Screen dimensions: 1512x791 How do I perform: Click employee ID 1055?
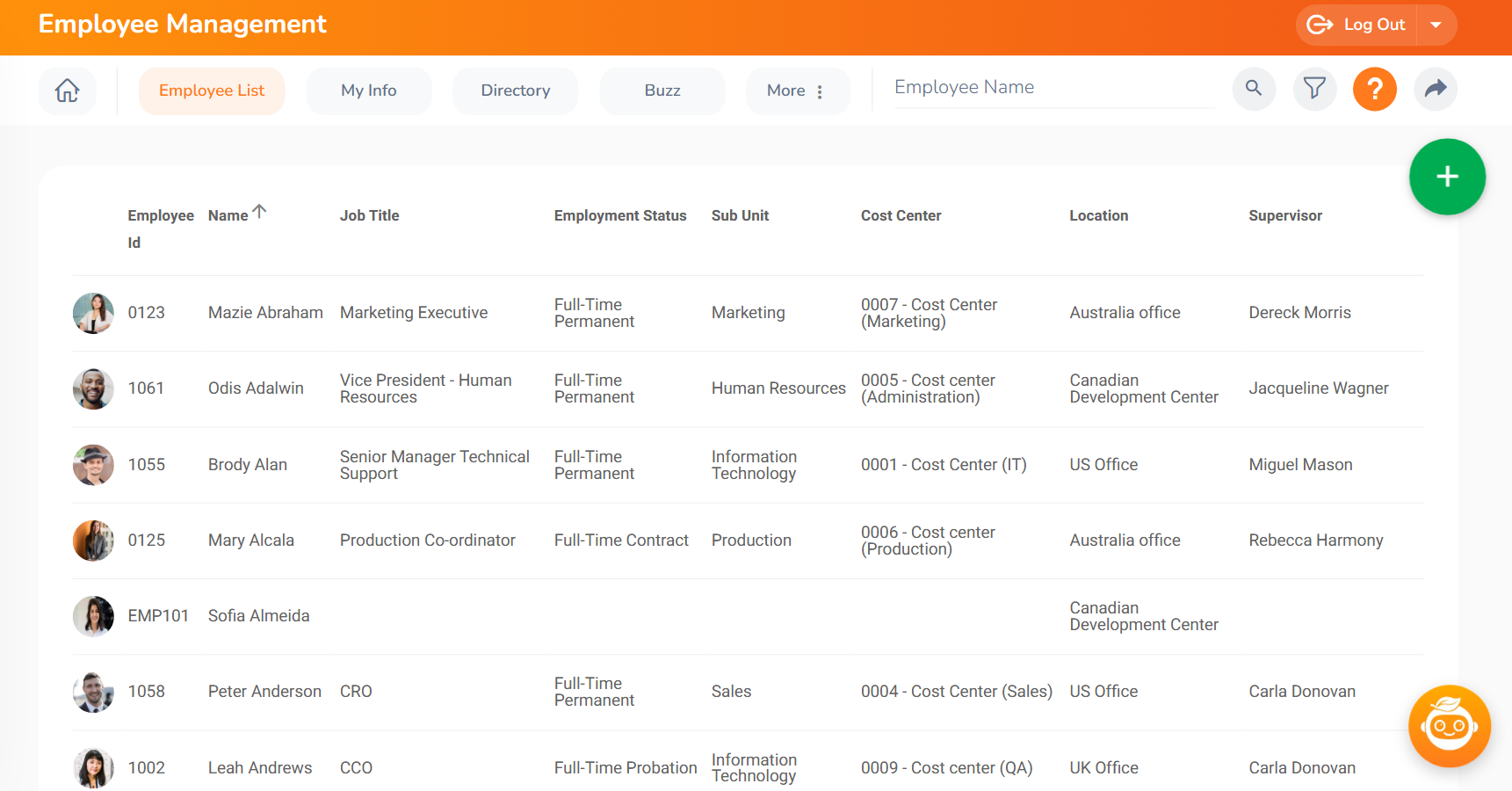pos(146,465)
